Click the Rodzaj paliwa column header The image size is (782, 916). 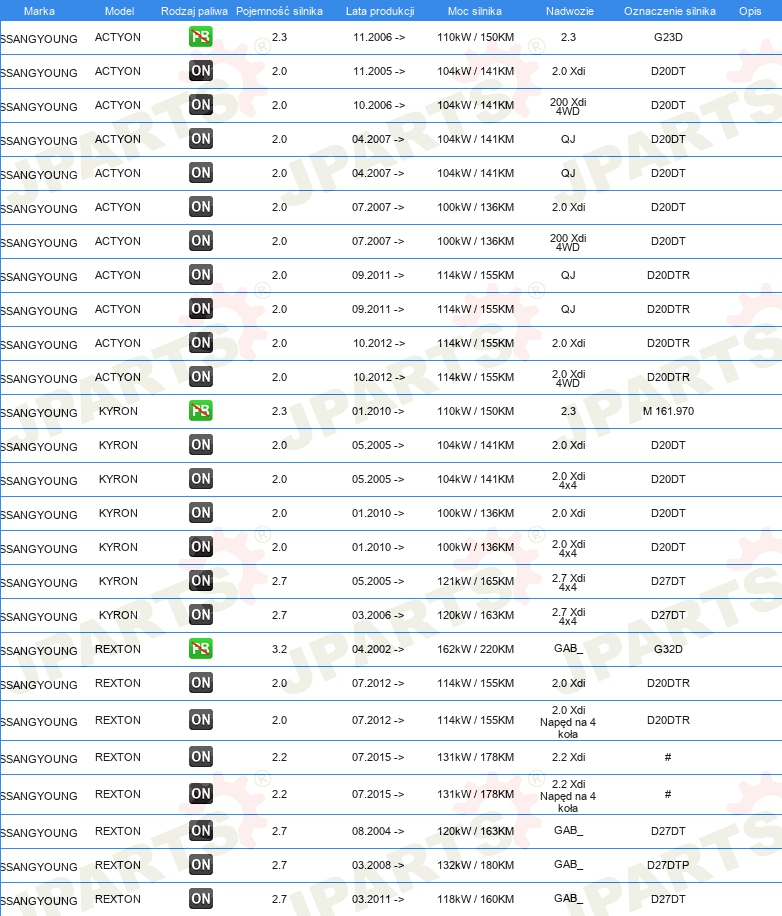[x=194, y=11]
